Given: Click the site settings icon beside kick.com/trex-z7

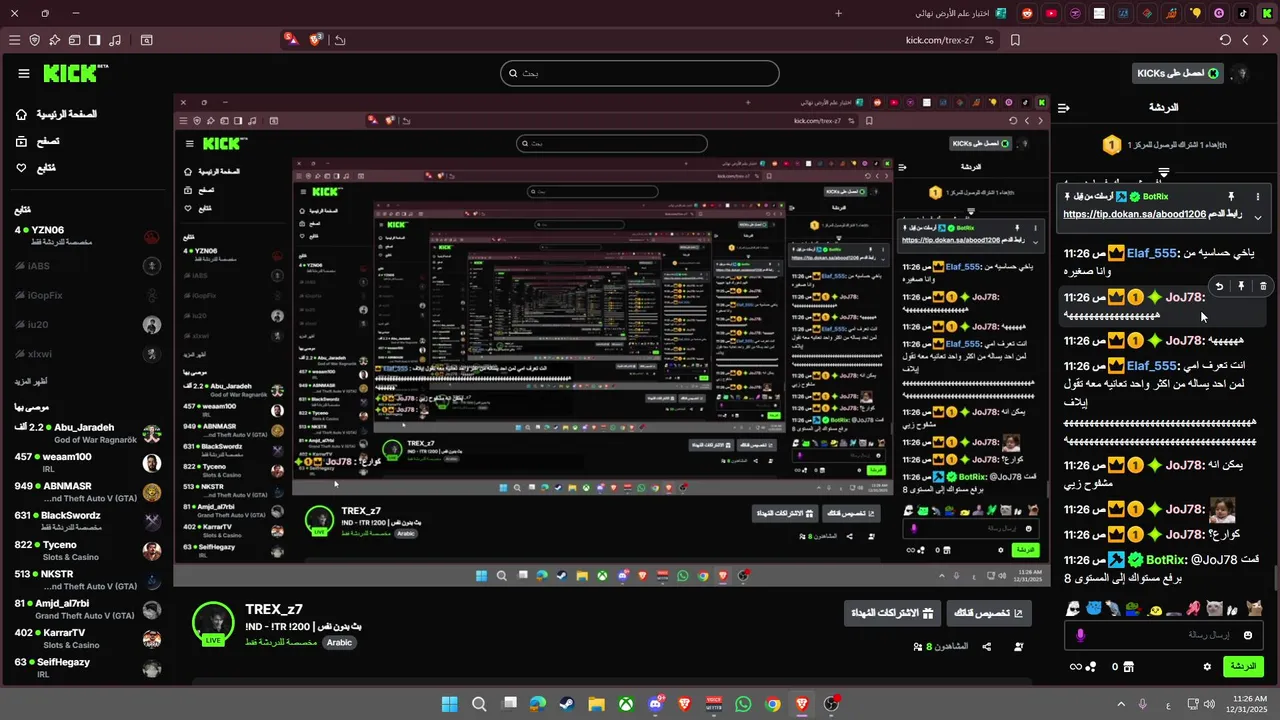Looking at the screenshot, I should [989, 40].
